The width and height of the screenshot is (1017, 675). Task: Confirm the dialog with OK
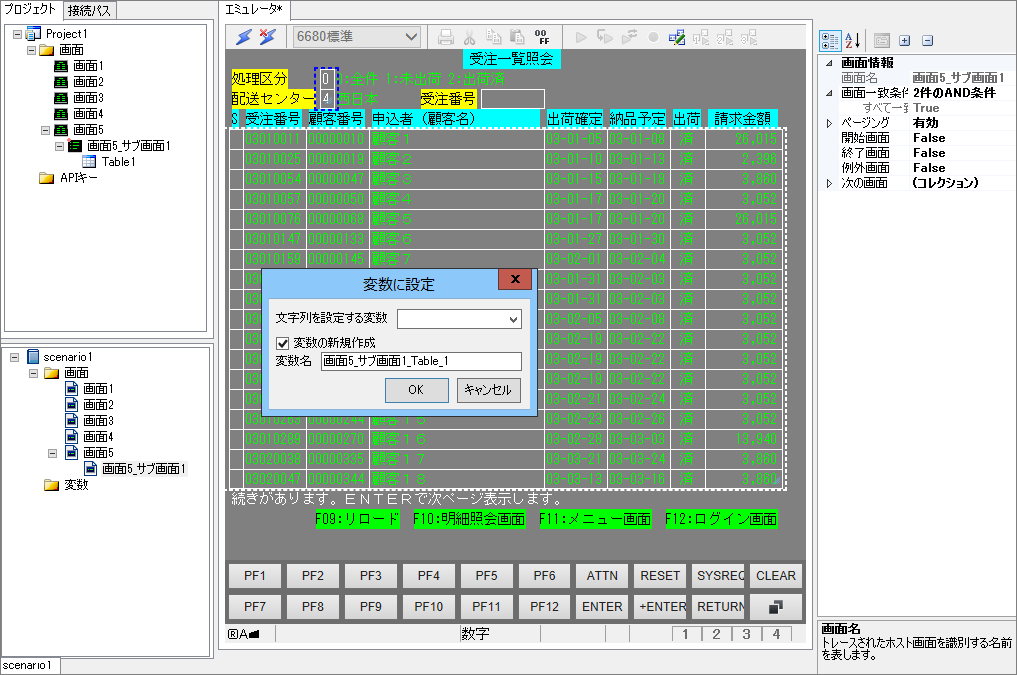click(x=416, y=390)
